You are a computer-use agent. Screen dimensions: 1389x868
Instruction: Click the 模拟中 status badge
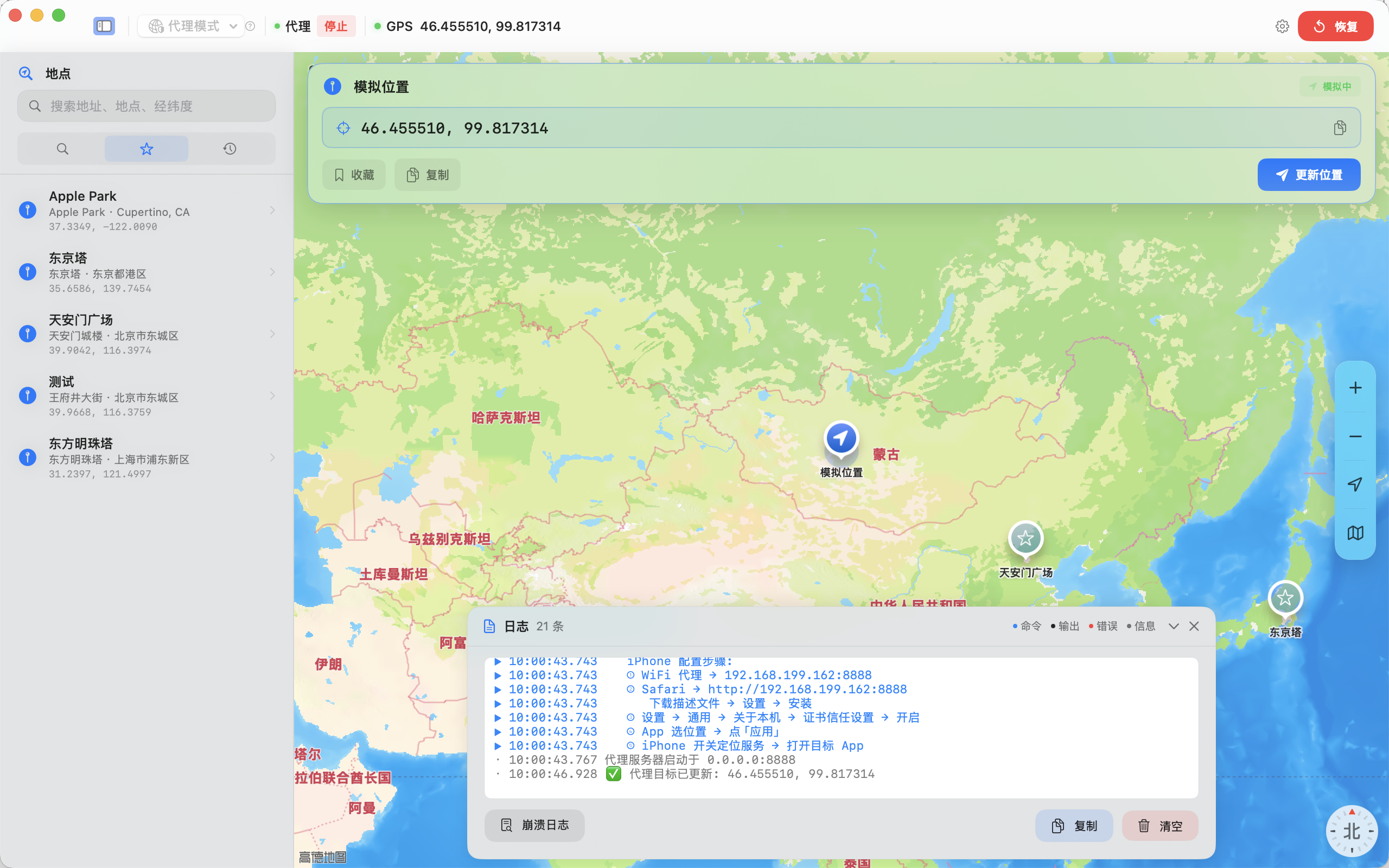1330,87
